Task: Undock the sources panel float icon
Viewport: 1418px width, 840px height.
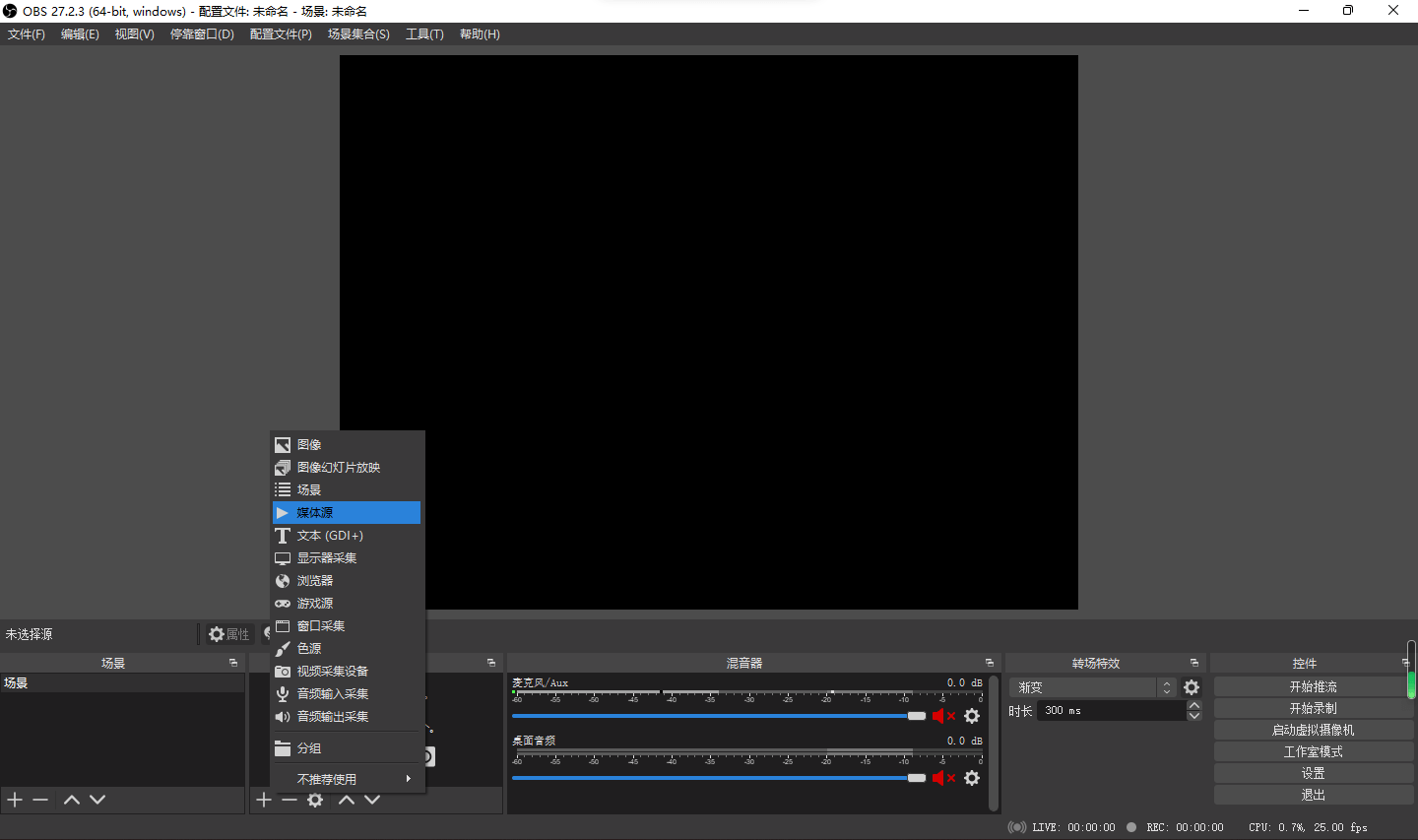Action: [491, 663]
